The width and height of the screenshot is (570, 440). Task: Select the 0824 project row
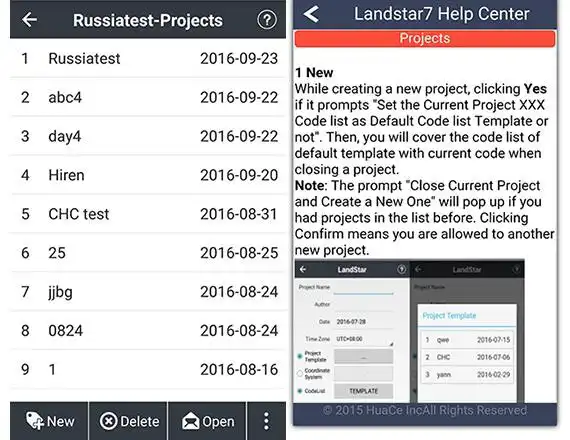click(148, 331)
